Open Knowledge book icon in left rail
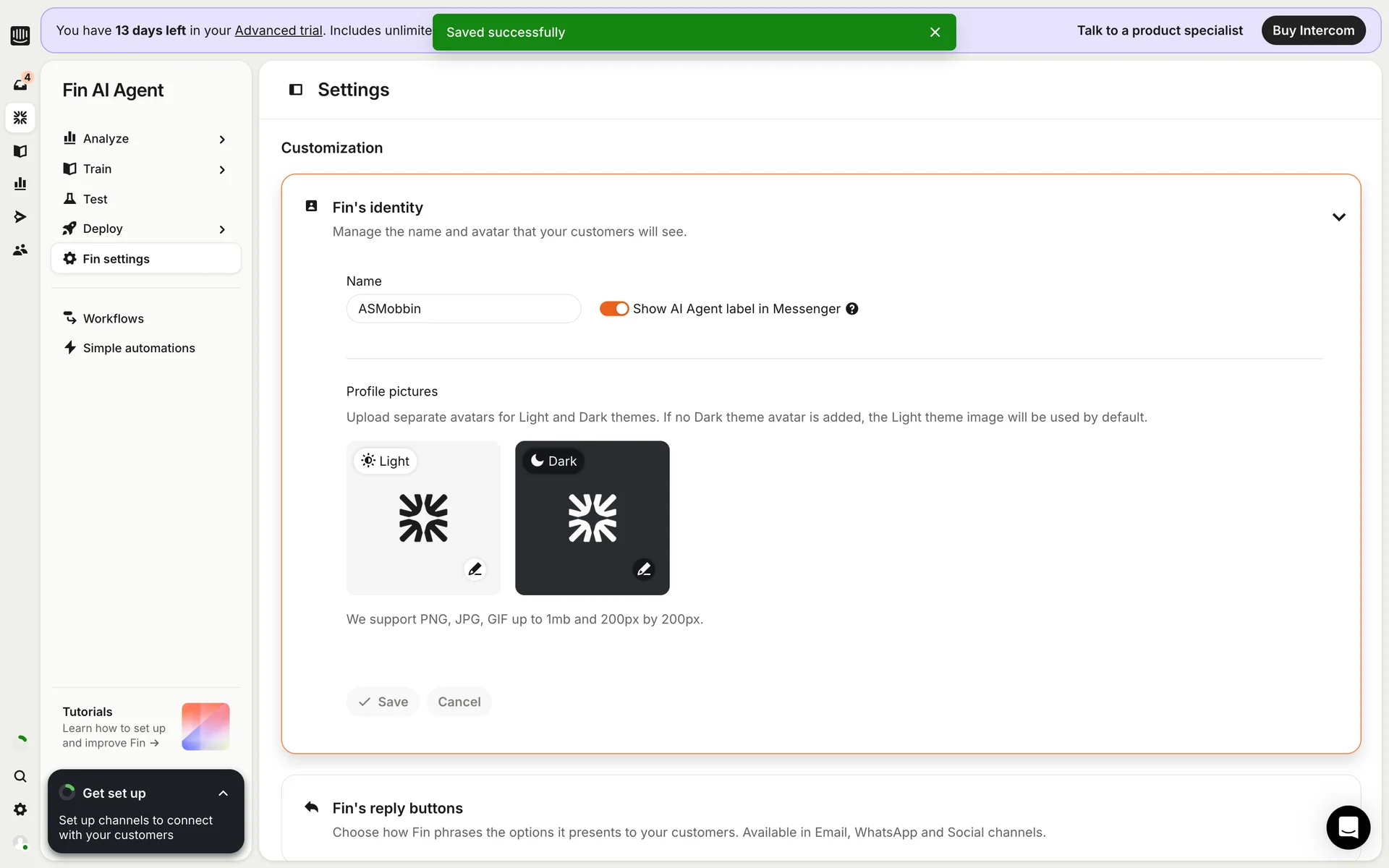 tap(20, 151)
